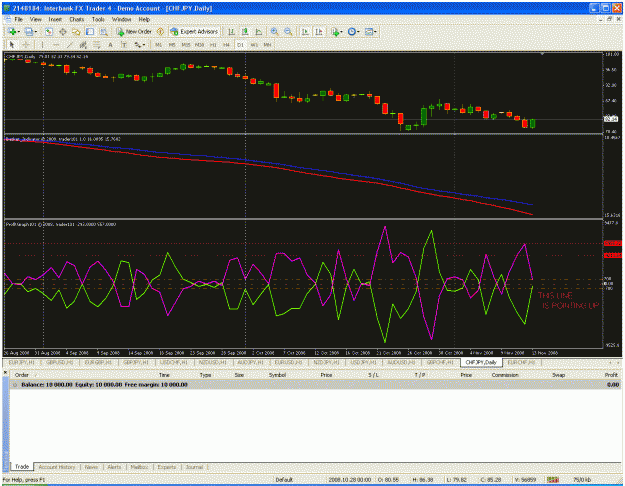
Task: Switch to M5 timeframe
Action: click(x=172, y=45)
